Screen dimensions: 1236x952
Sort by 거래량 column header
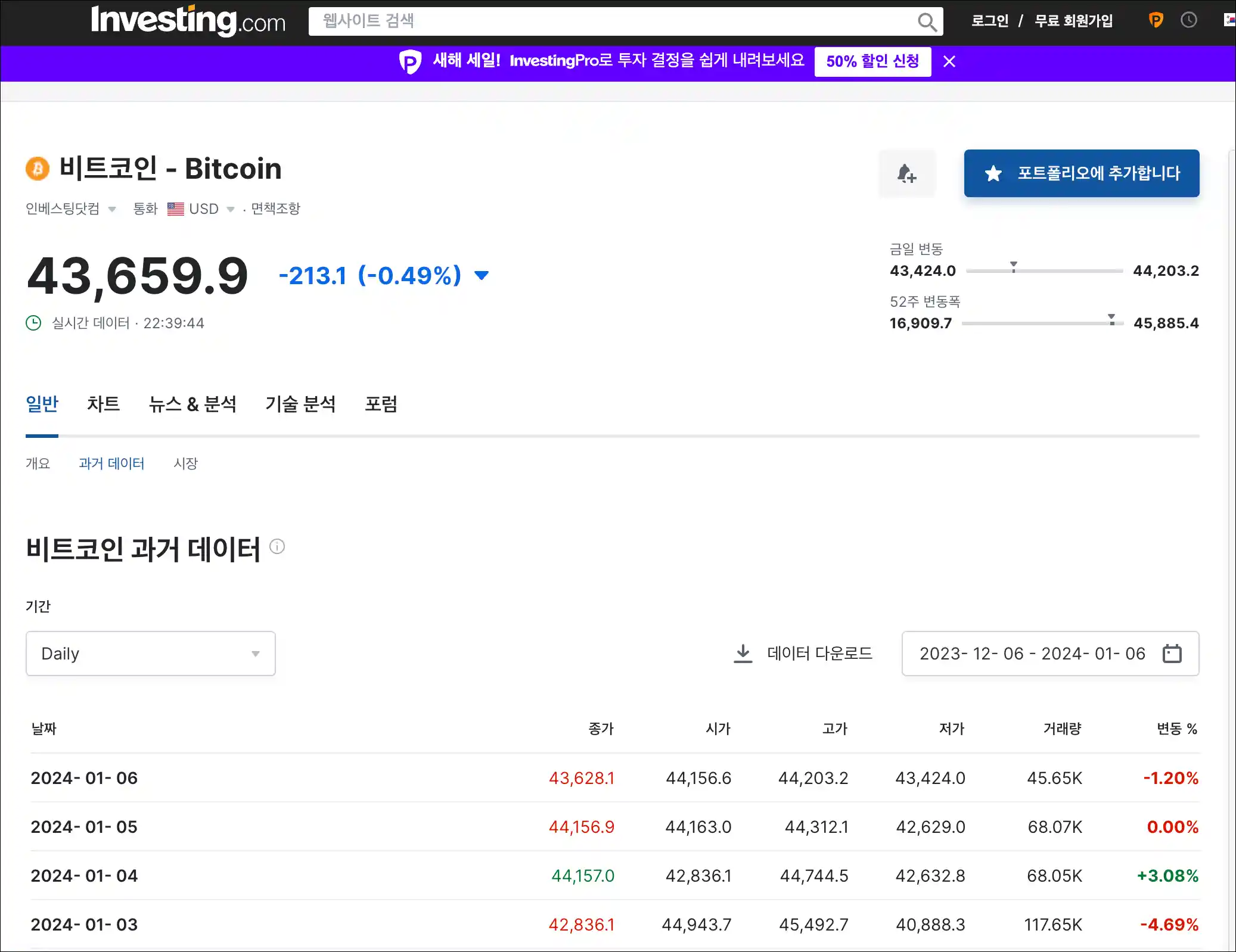coord(1062,729)
